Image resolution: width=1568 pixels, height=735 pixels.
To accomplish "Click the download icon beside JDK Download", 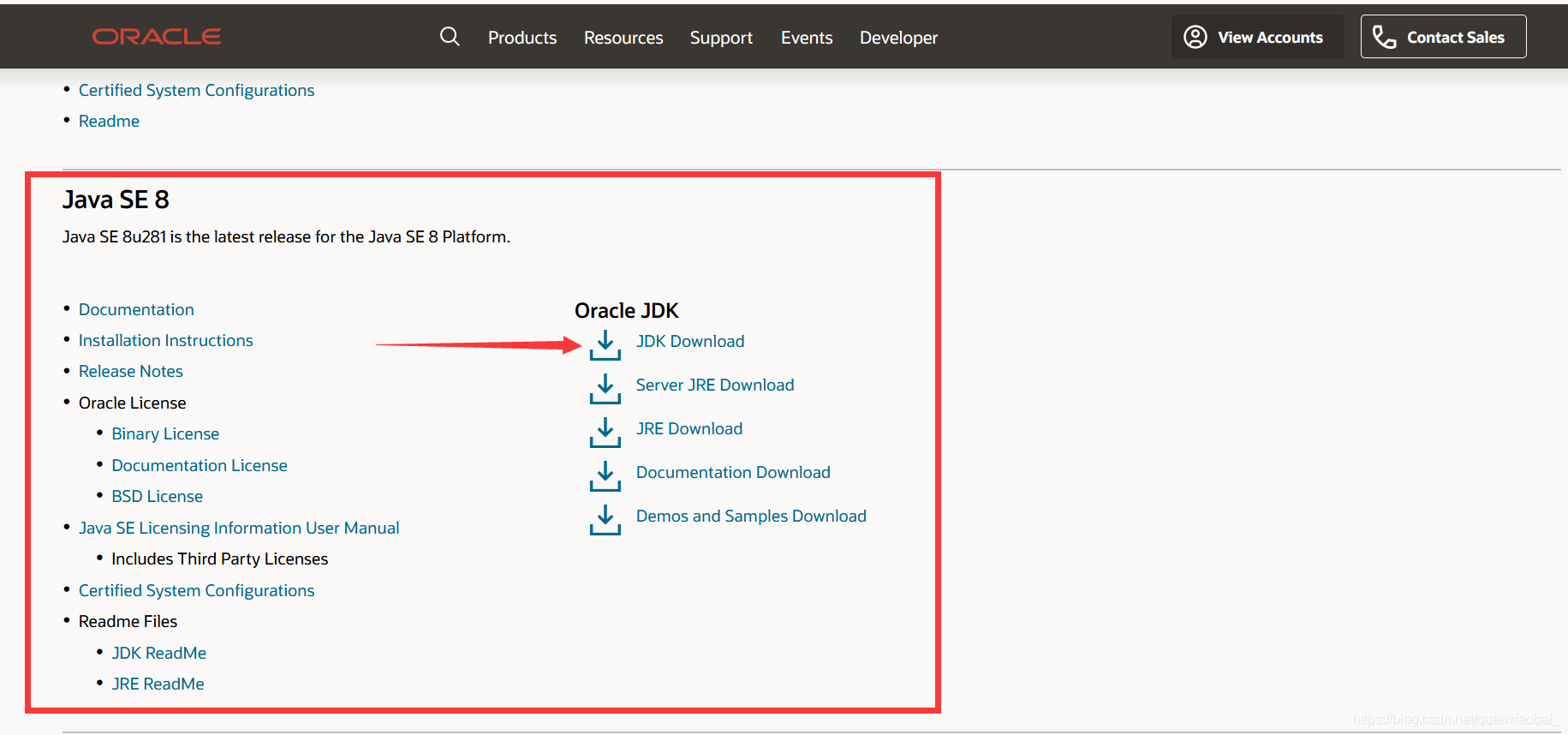I will (x=605, y=345).
